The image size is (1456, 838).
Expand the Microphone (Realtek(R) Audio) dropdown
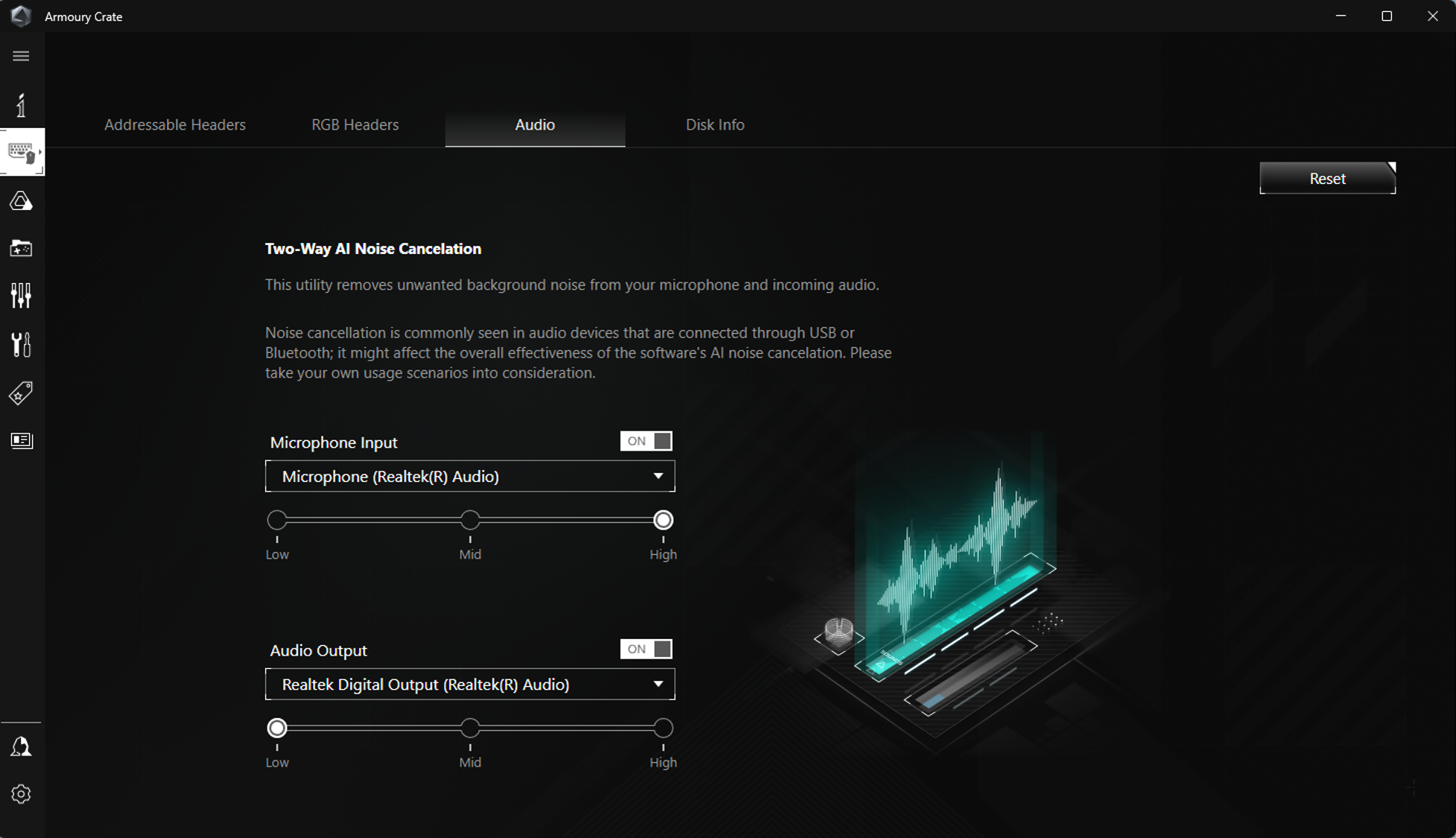tap(470, 477)
